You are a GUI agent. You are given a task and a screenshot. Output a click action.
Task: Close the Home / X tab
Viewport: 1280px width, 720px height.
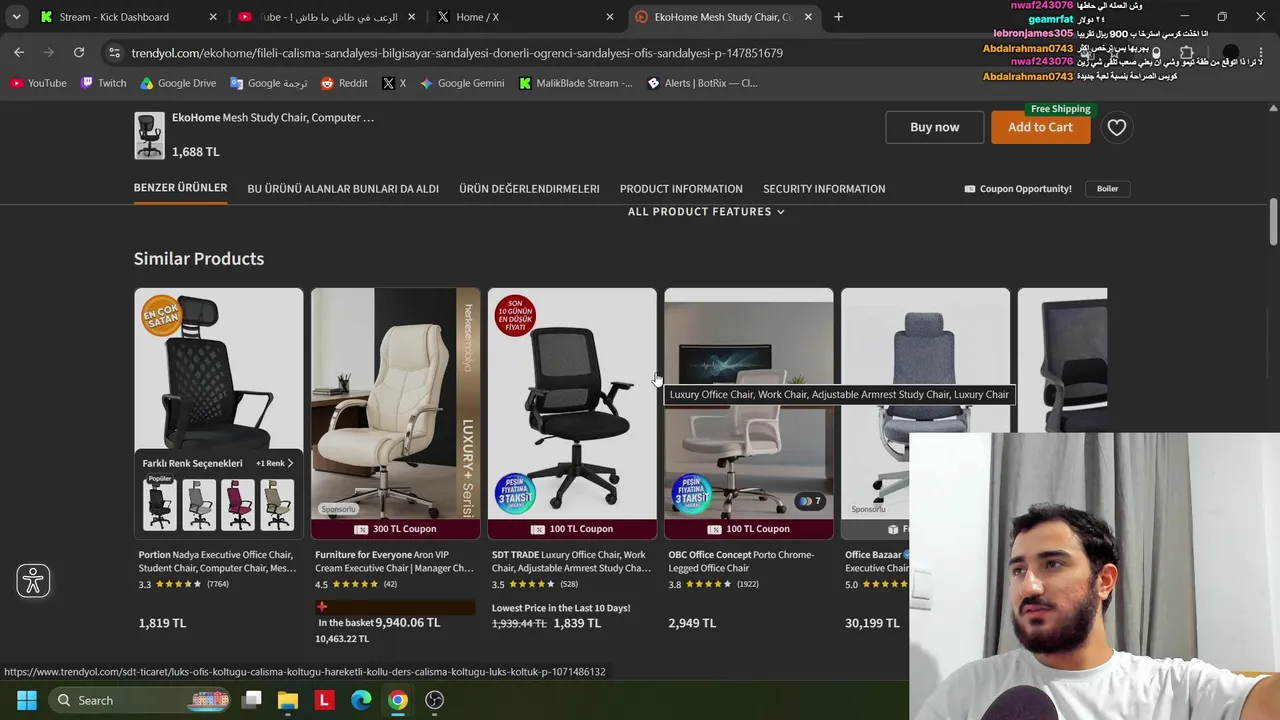coord(610,17)
